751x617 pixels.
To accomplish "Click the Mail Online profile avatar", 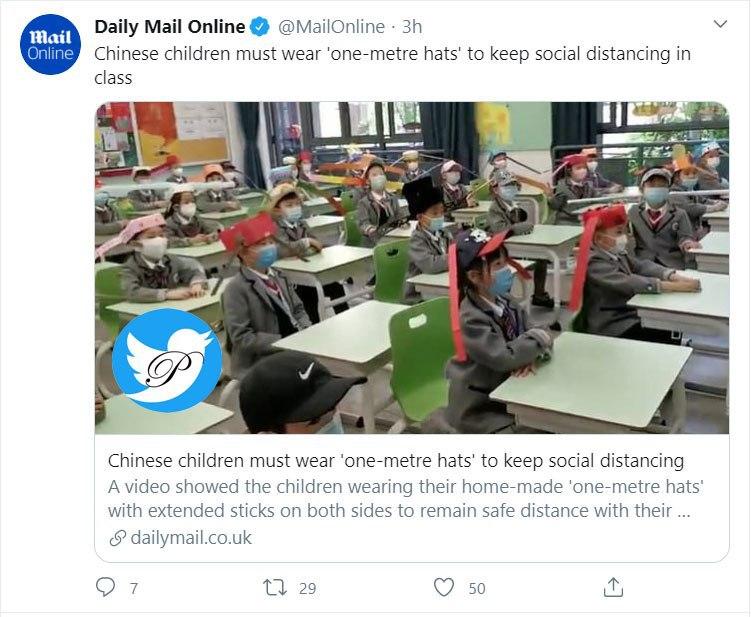I will pos(50,44).
